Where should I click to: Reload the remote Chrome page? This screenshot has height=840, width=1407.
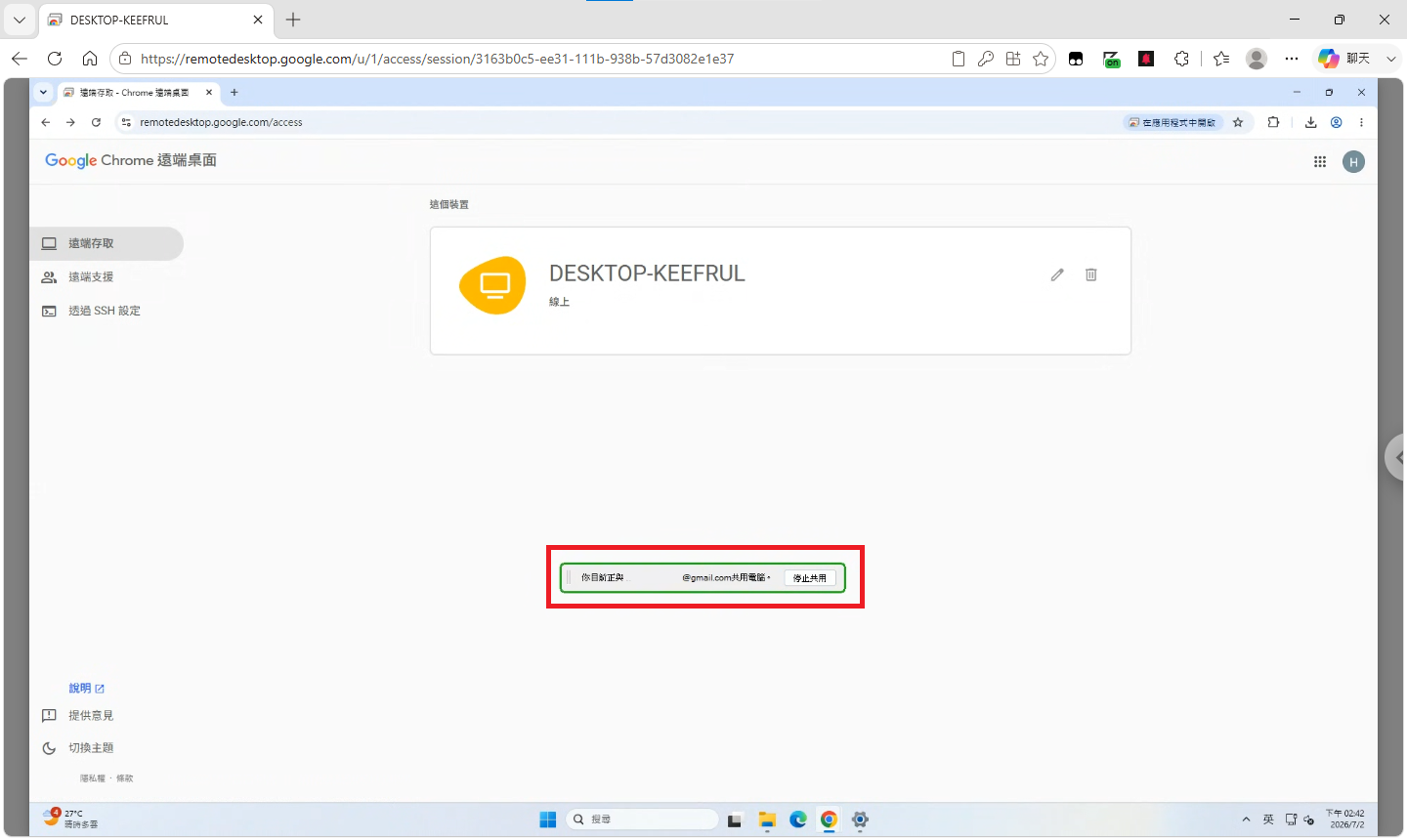pyautogui.click(x=96, y=122)
